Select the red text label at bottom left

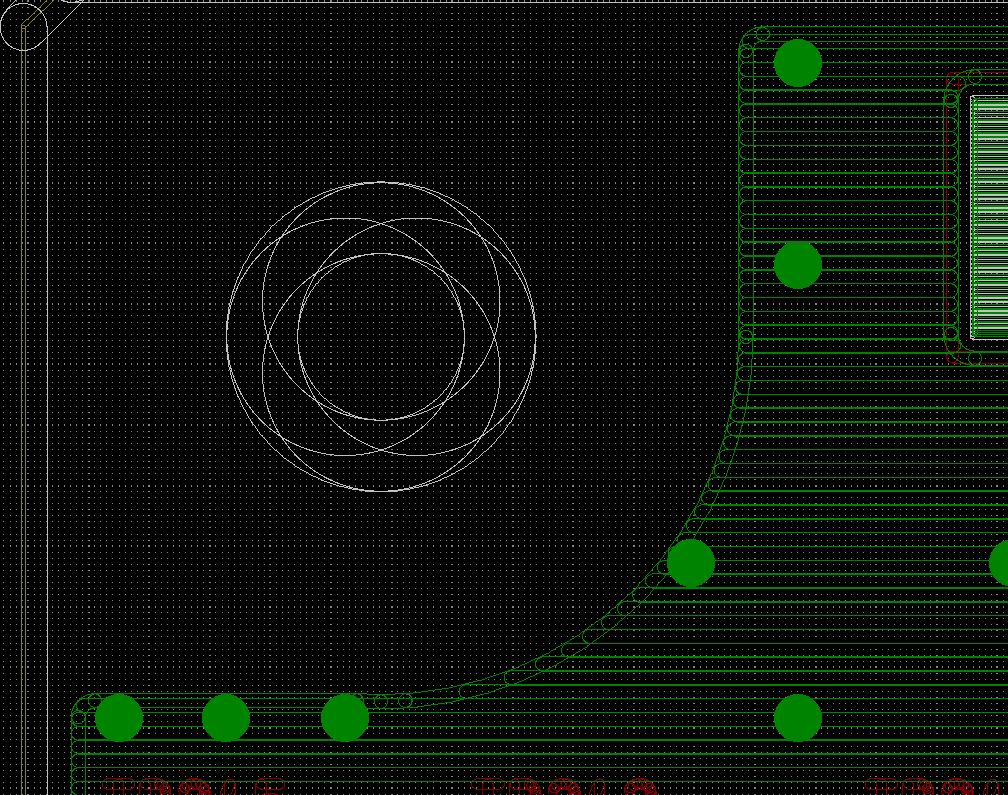pos(190,786)
